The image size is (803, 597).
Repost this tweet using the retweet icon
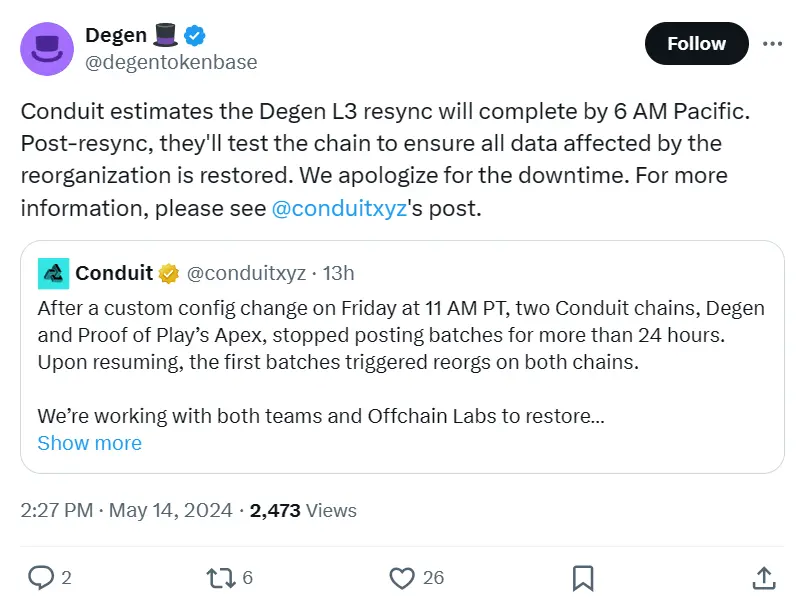222,578
